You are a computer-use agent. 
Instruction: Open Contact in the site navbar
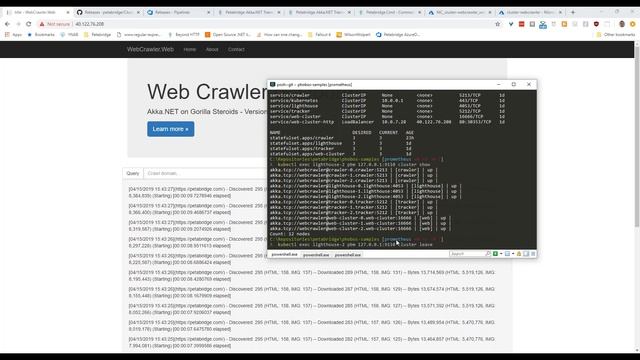point(236,49)
